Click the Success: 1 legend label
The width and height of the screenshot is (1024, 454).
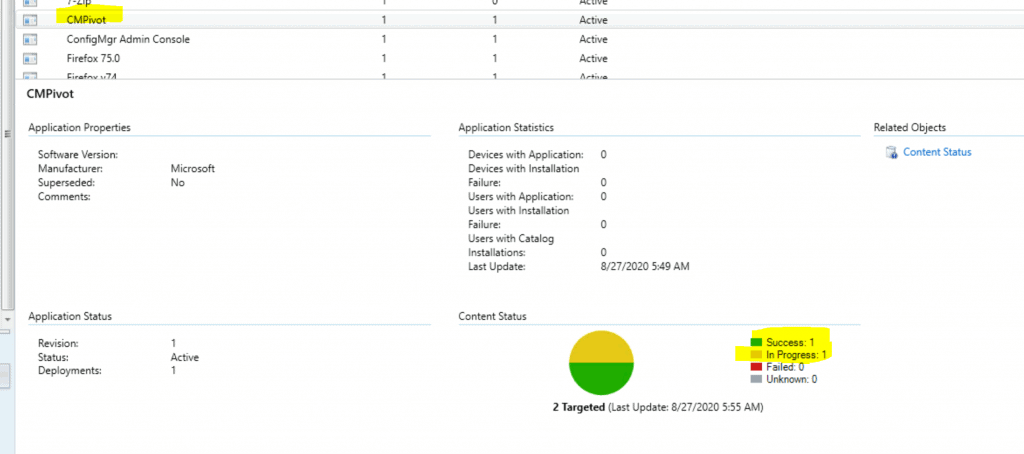tap(790, 342)
